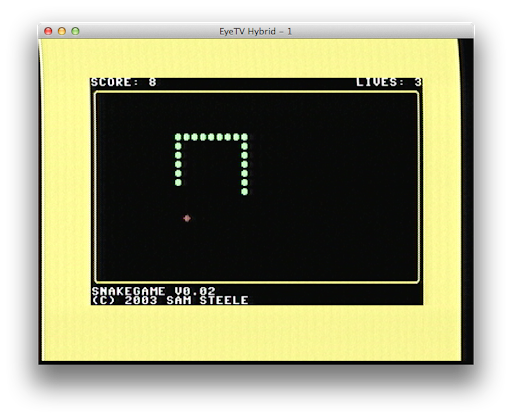Click the EyeTV Hybrid – 1 window title

tap(255, 31)
